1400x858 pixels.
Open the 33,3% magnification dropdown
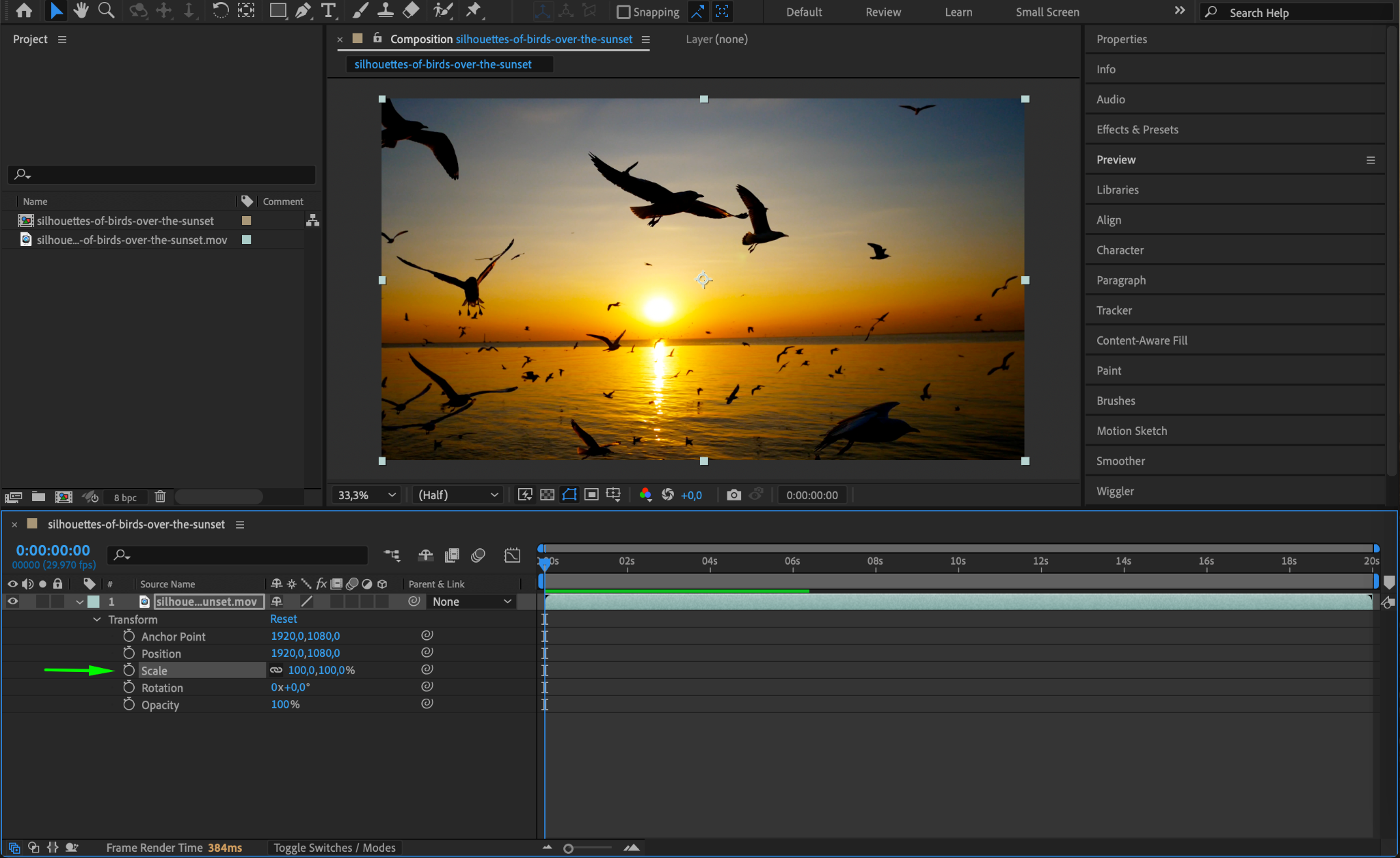click(x=367, y=494)
